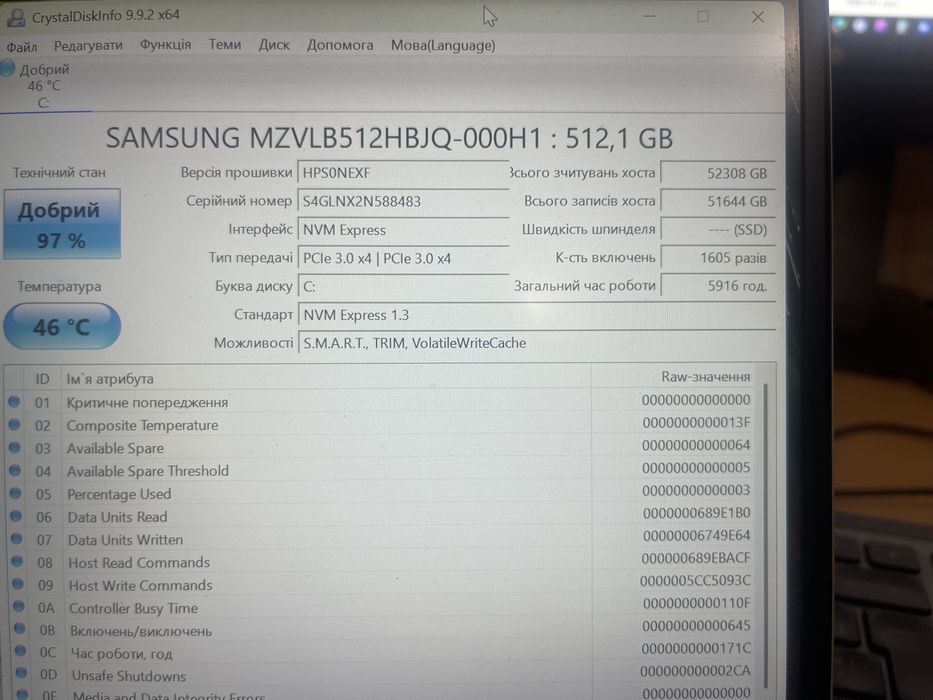Click status dot of Controller Busy Time row
This screenshot has height=700, width=933.
(19, 606)
